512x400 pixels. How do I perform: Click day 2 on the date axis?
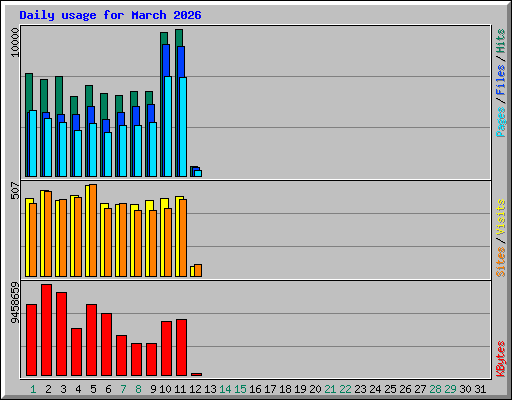pos(48,389)
